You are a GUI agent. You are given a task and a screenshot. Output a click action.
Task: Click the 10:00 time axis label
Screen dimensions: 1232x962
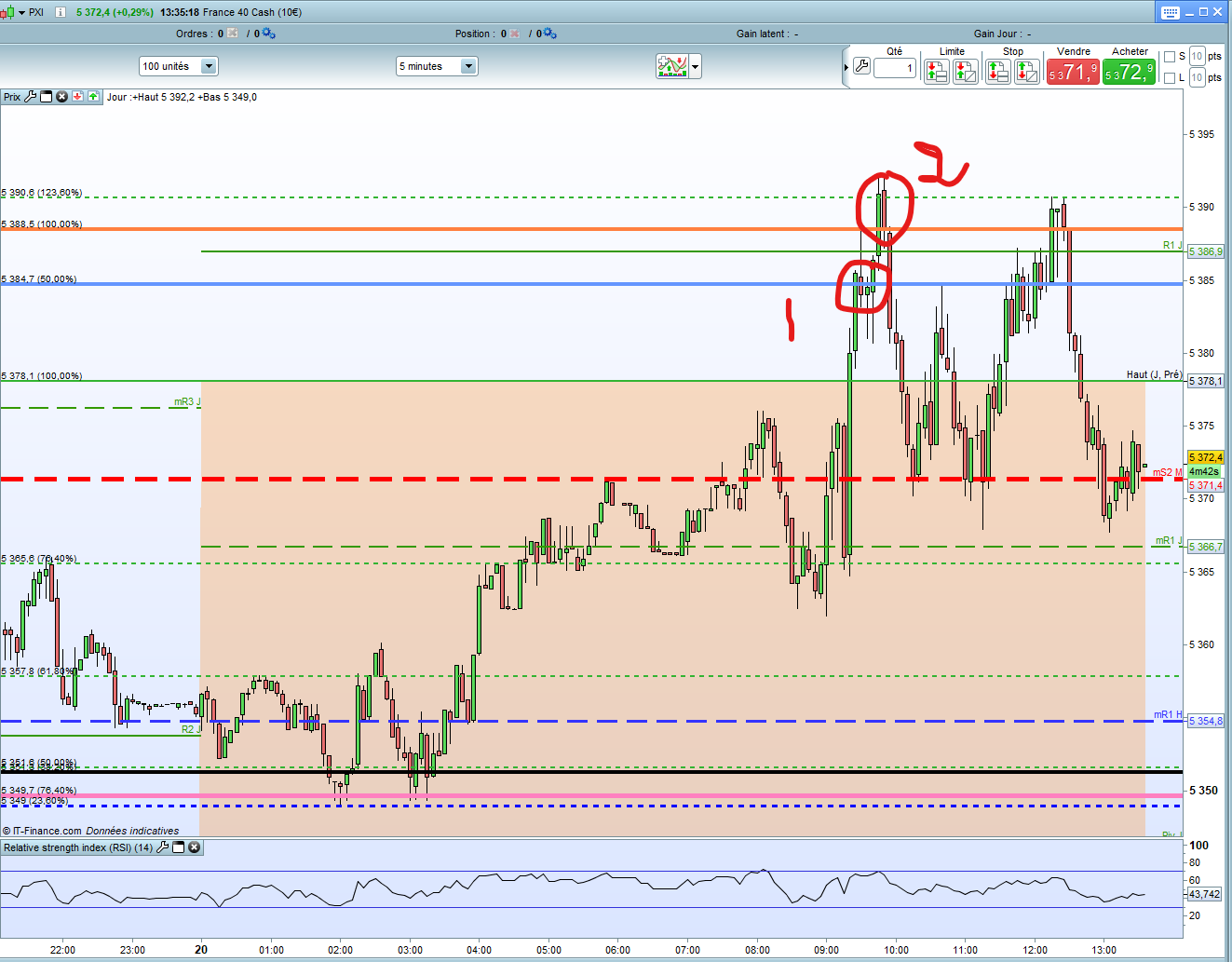[x=896, y=950]
